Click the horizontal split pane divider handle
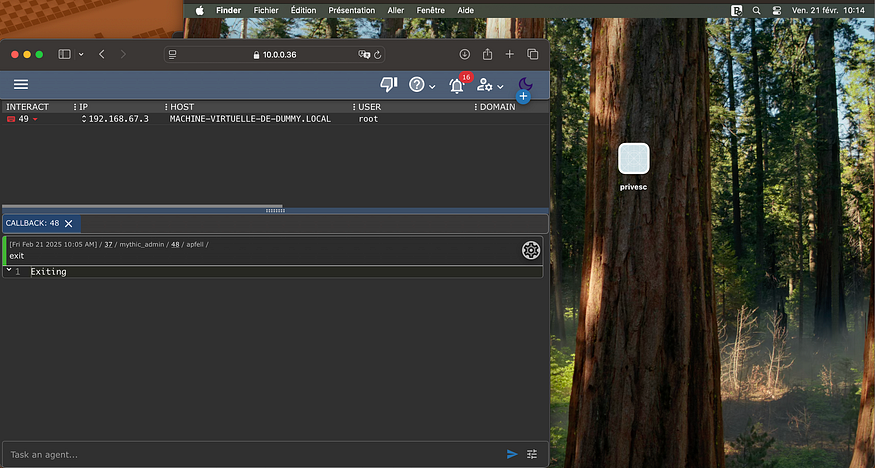This screenshot has height=468, width=875. pos(274,210)
